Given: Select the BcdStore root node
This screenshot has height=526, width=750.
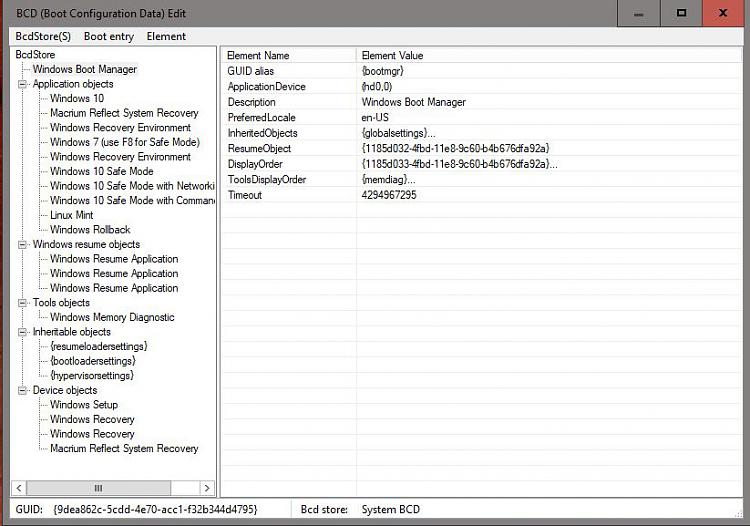Looking at the screenshot, I should click(x=35, y=55).
